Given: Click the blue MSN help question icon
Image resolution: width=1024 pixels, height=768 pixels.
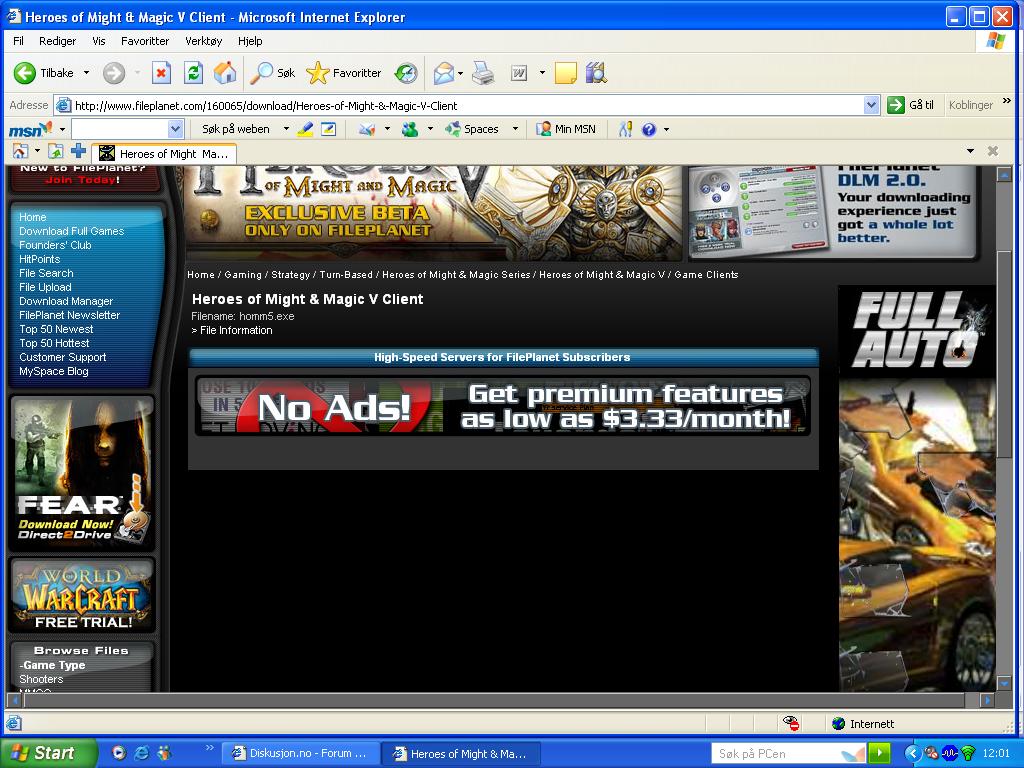Looking at the screenshot, I should tap(648, 129).
